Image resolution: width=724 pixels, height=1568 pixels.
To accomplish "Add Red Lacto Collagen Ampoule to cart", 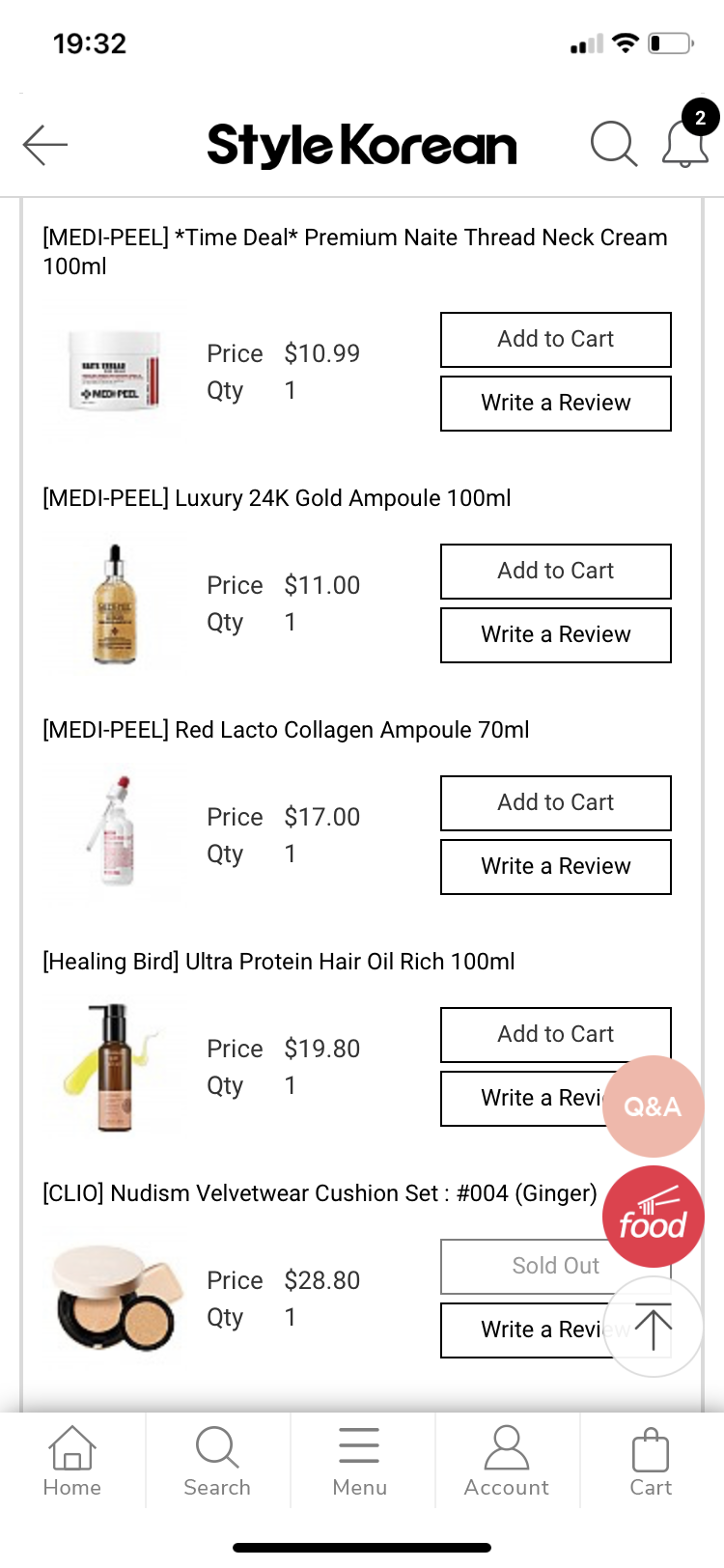I will click(x=556, y=803).
